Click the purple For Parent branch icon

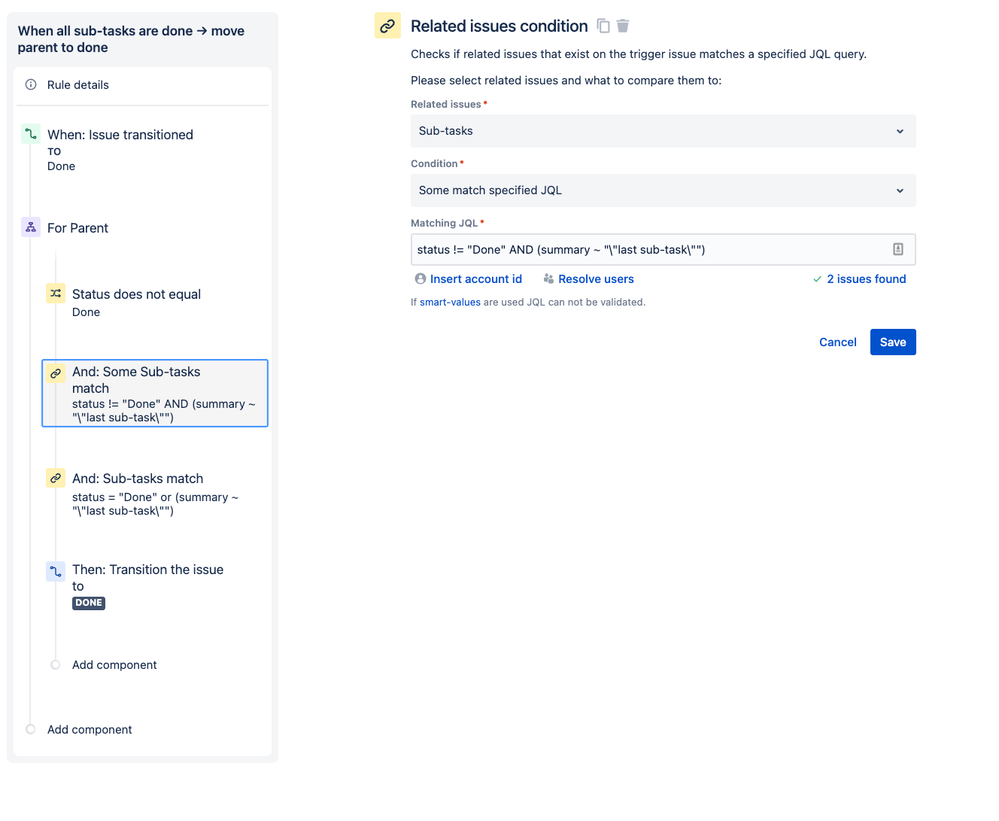point(30,227)
